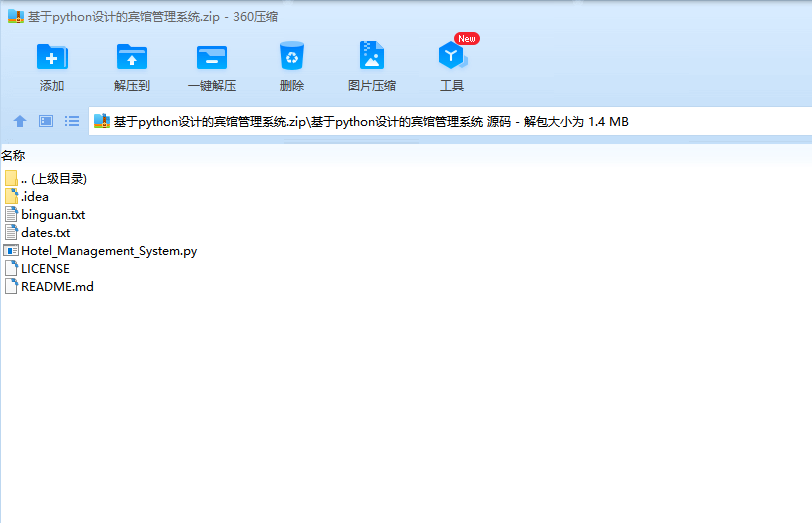Screen dimensions: 812x523
Task: Click the 删除 label text
Action: (292, 85)
